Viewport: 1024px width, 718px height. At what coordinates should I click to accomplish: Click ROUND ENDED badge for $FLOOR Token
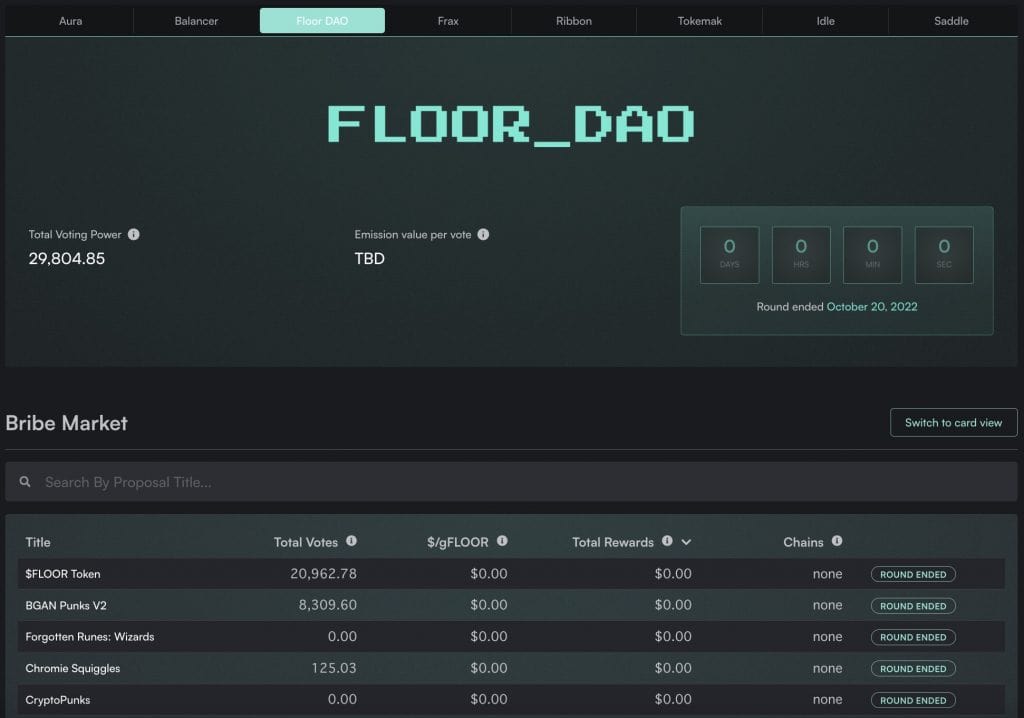coord(913,574)
